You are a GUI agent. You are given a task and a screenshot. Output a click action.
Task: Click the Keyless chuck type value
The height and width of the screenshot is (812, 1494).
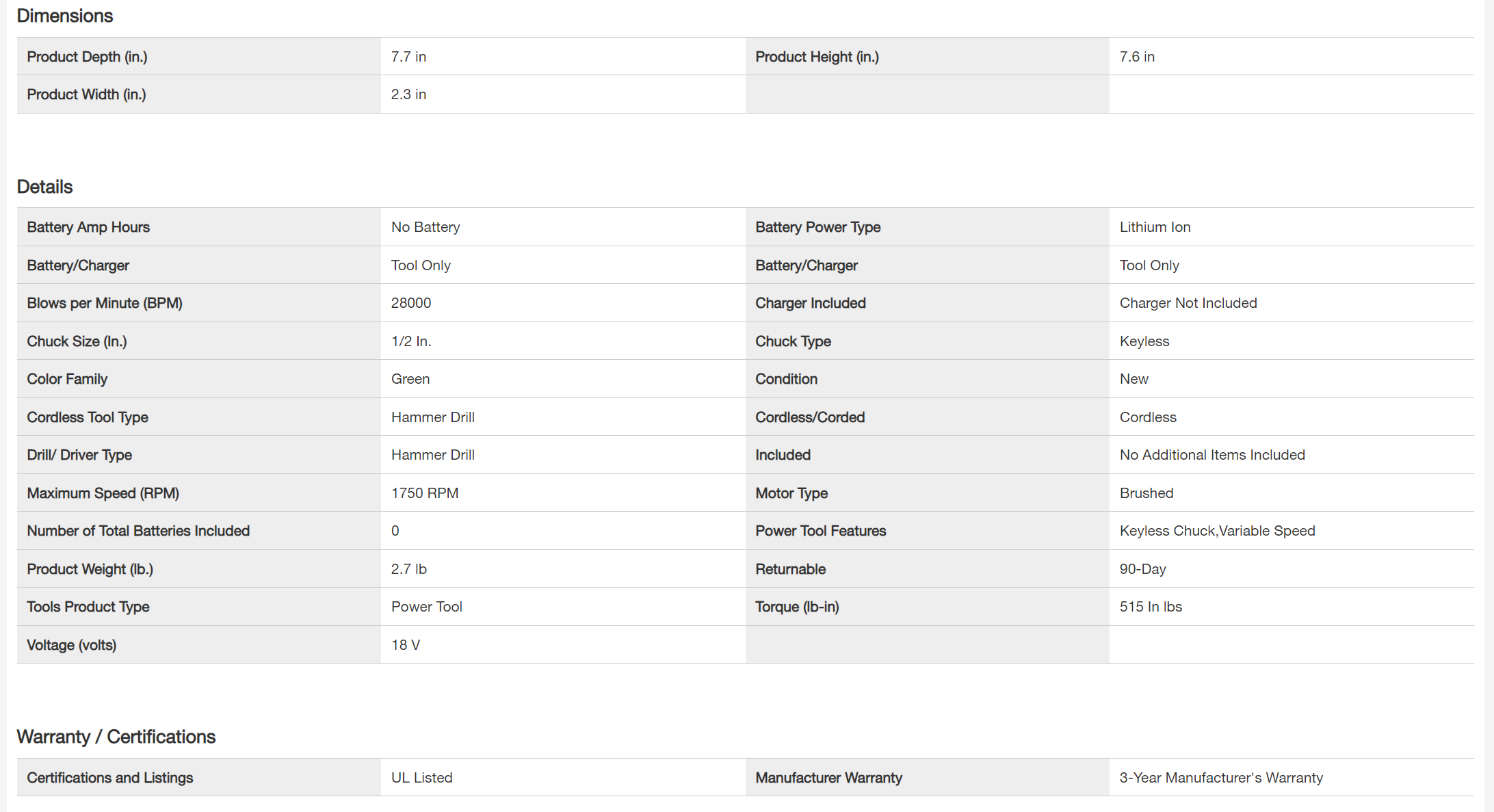[x=1144, y=341]
